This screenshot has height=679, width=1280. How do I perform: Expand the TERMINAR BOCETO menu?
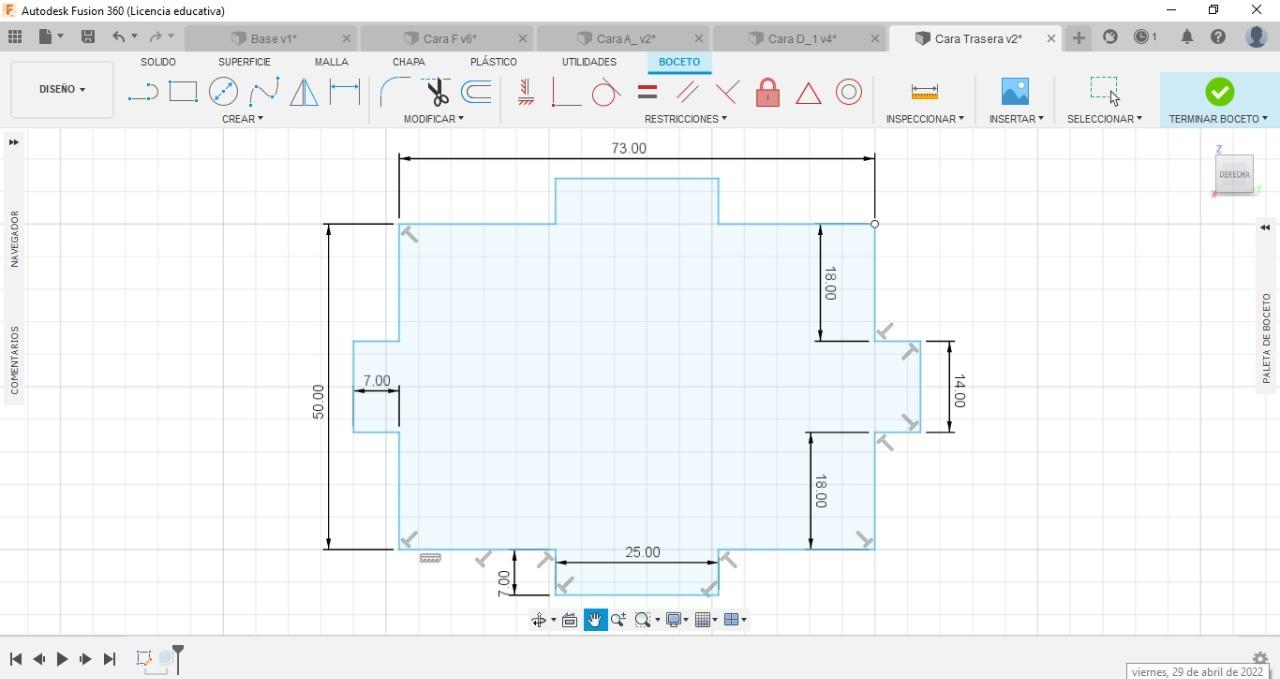click(1218, 119)
